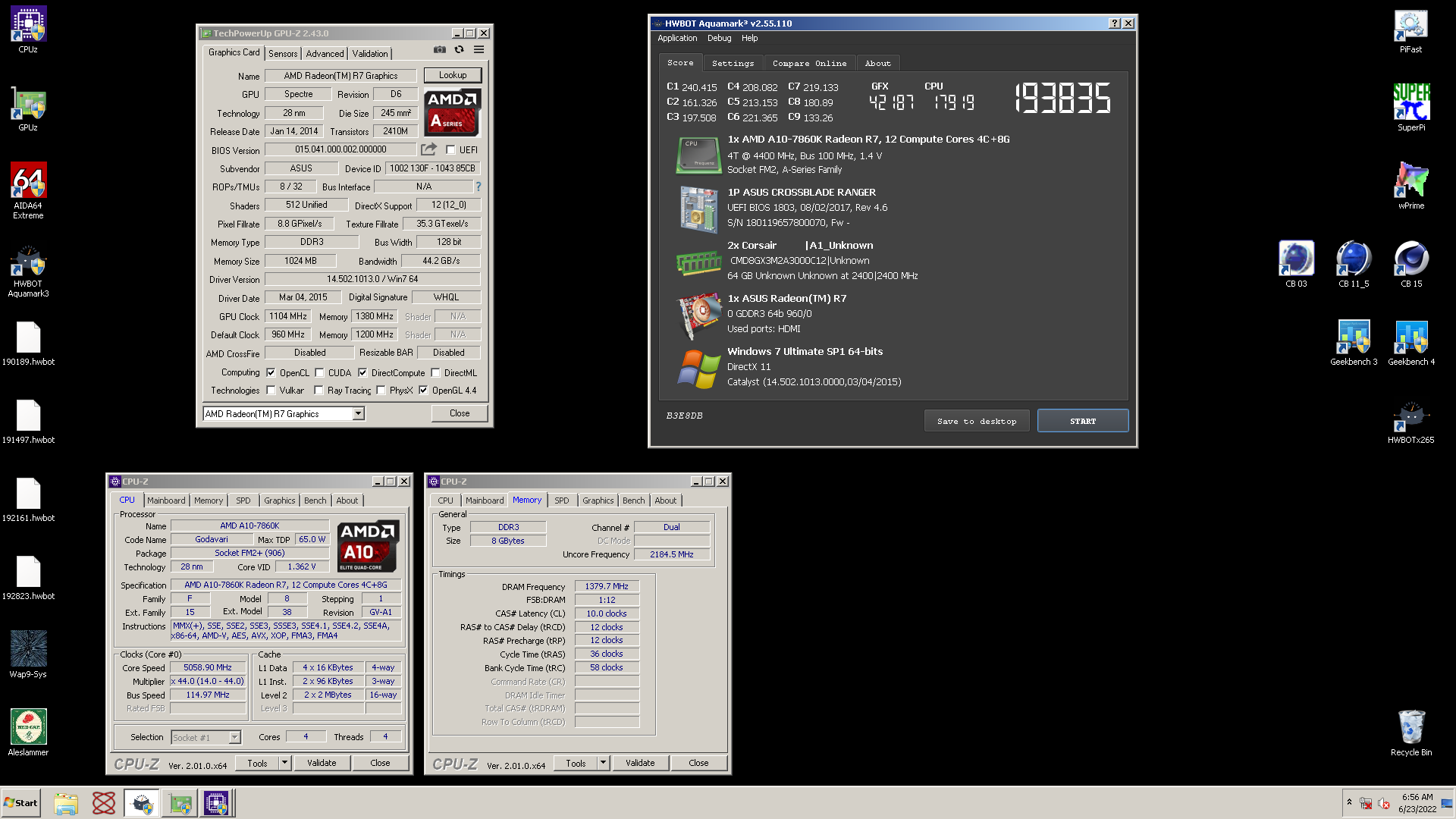Screen dimensions: 1456x819
Task: Open the CB 15 Cinebench shortcut
Action: click(x=1411, y=264)
